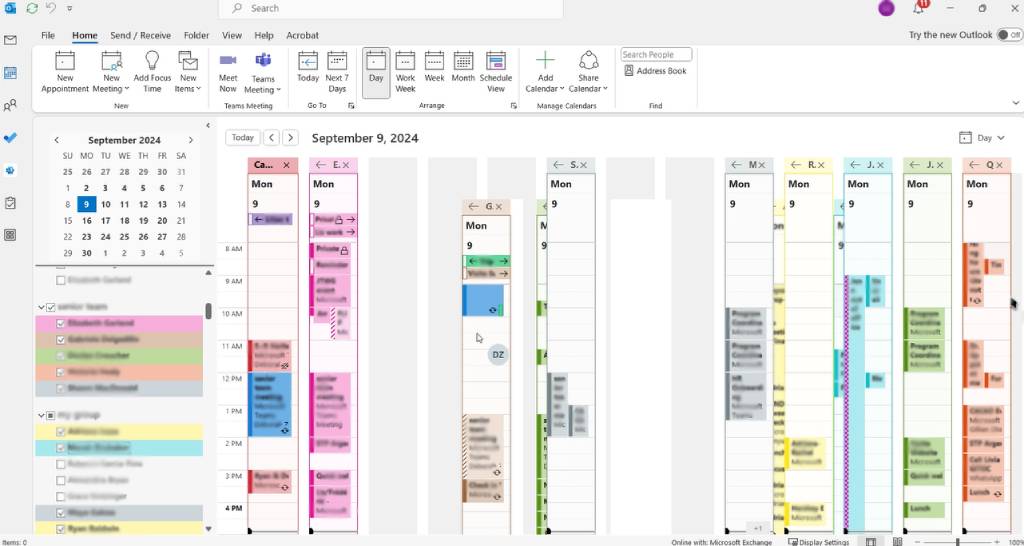Open the notifications bell

coord(919,8)
